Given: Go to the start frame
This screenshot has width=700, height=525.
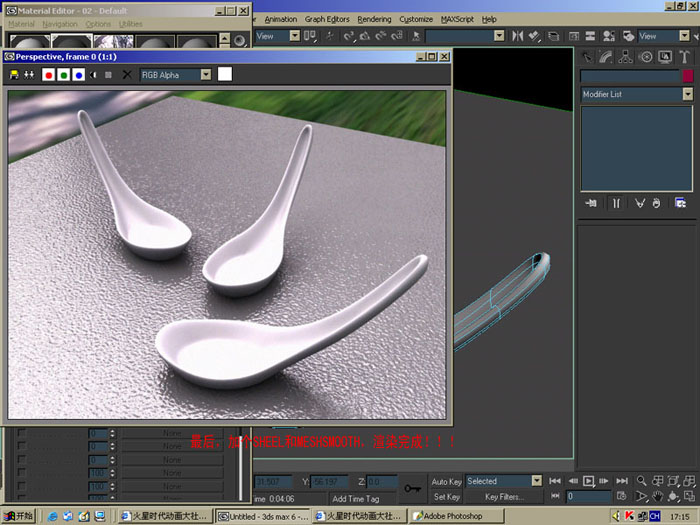Looking at the screenshot, I should point(555,481).
